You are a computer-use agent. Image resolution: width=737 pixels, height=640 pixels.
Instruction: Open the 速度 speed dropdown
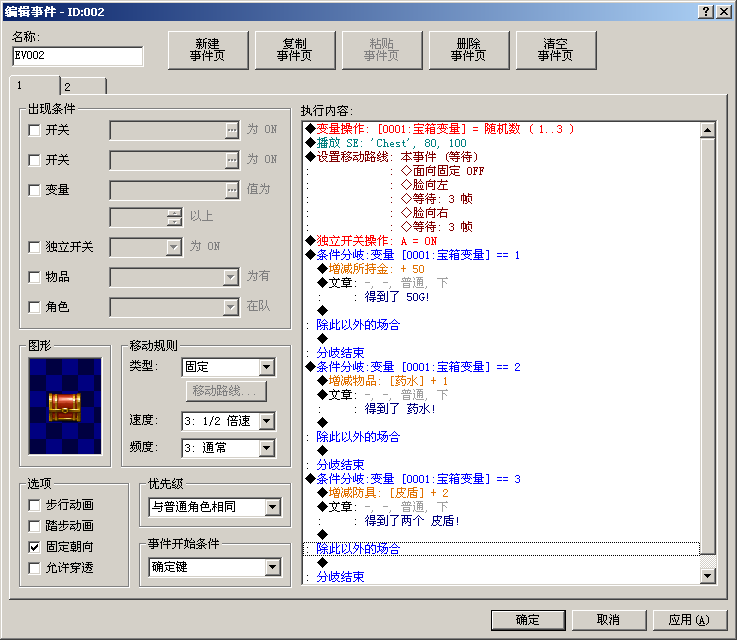point(267,421)
